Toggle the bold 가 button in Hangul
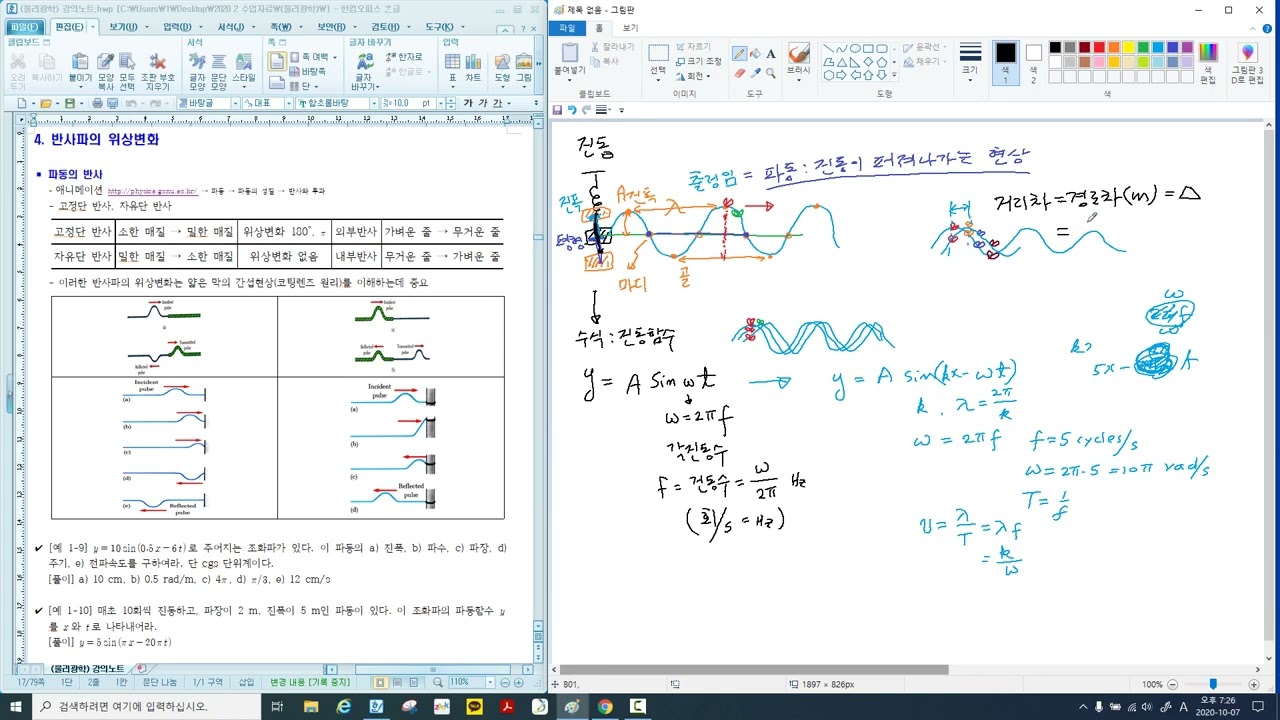Screen dimensions: 1280x720 [468, 103]
